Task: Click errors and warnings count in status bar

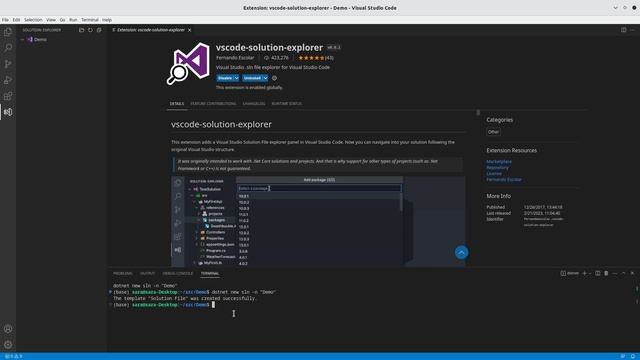Action: point(14,356)
